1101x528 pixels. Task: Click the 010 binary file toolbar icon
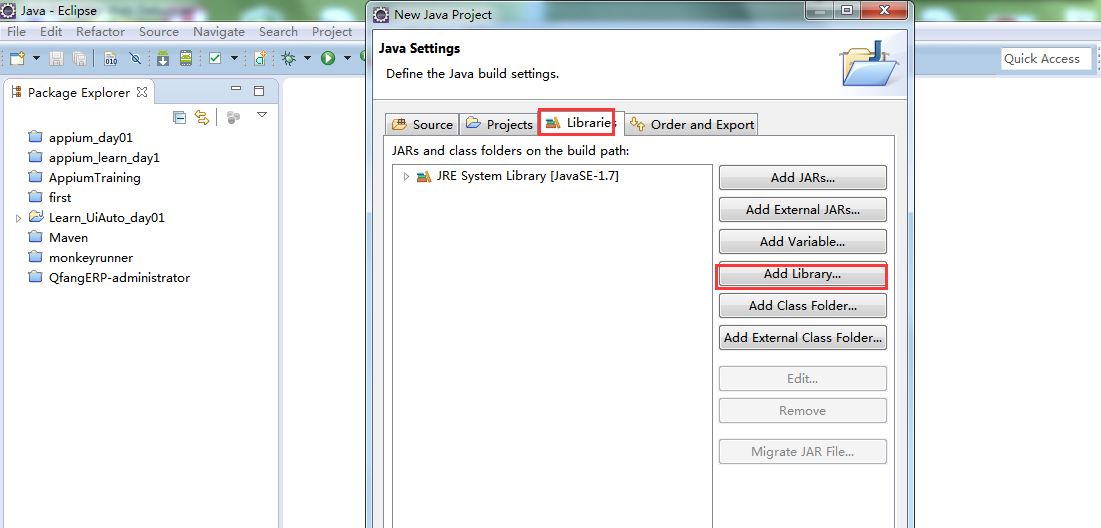[x=111, y=58]
